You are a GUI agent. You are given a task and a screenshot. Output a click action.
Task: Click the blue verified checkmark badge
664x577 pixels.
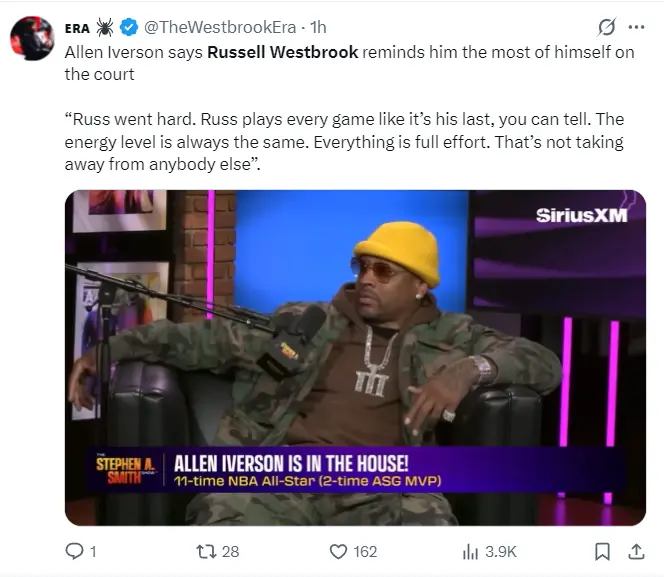[129, 28]
